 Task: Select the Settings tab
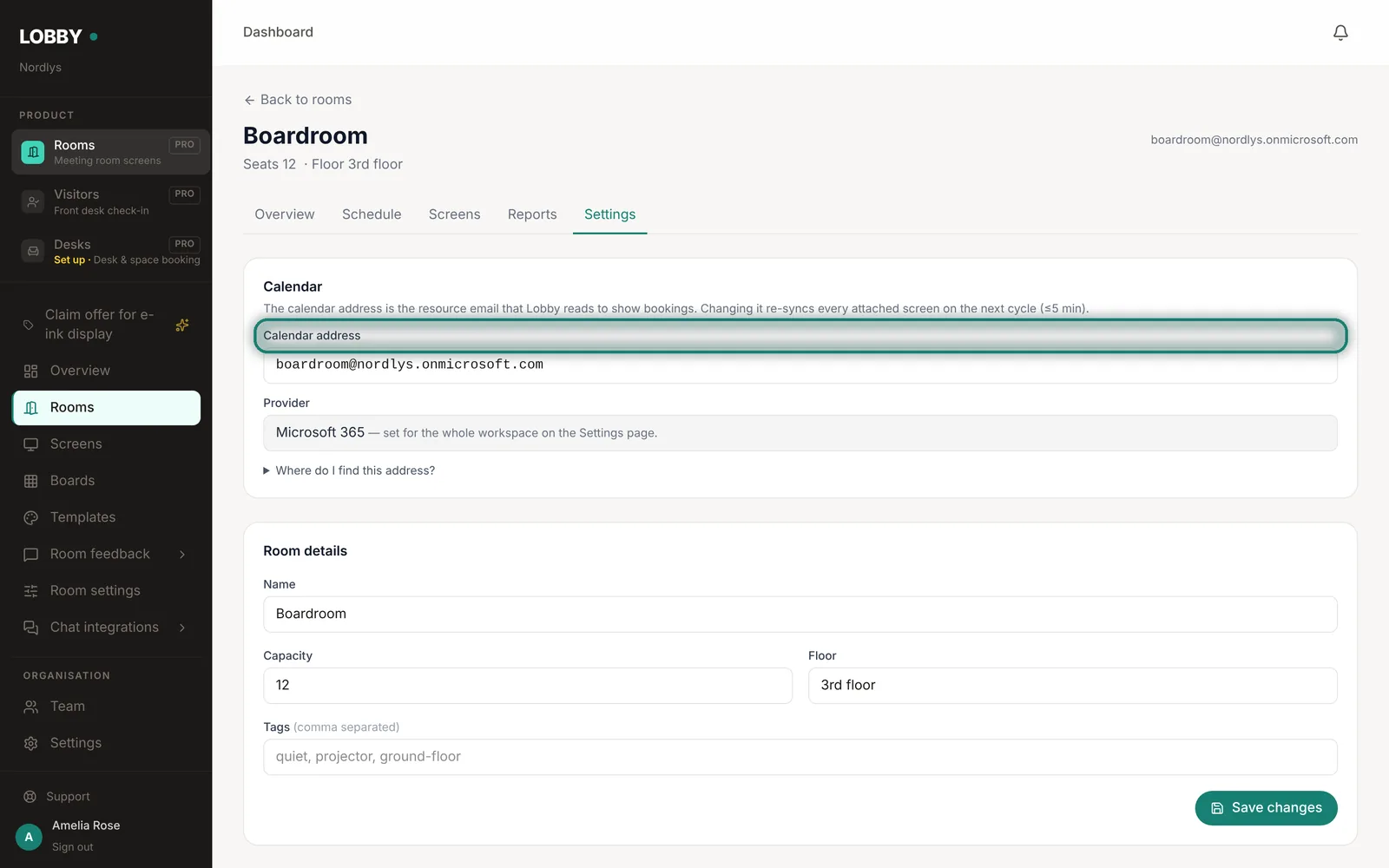(609, 214)
